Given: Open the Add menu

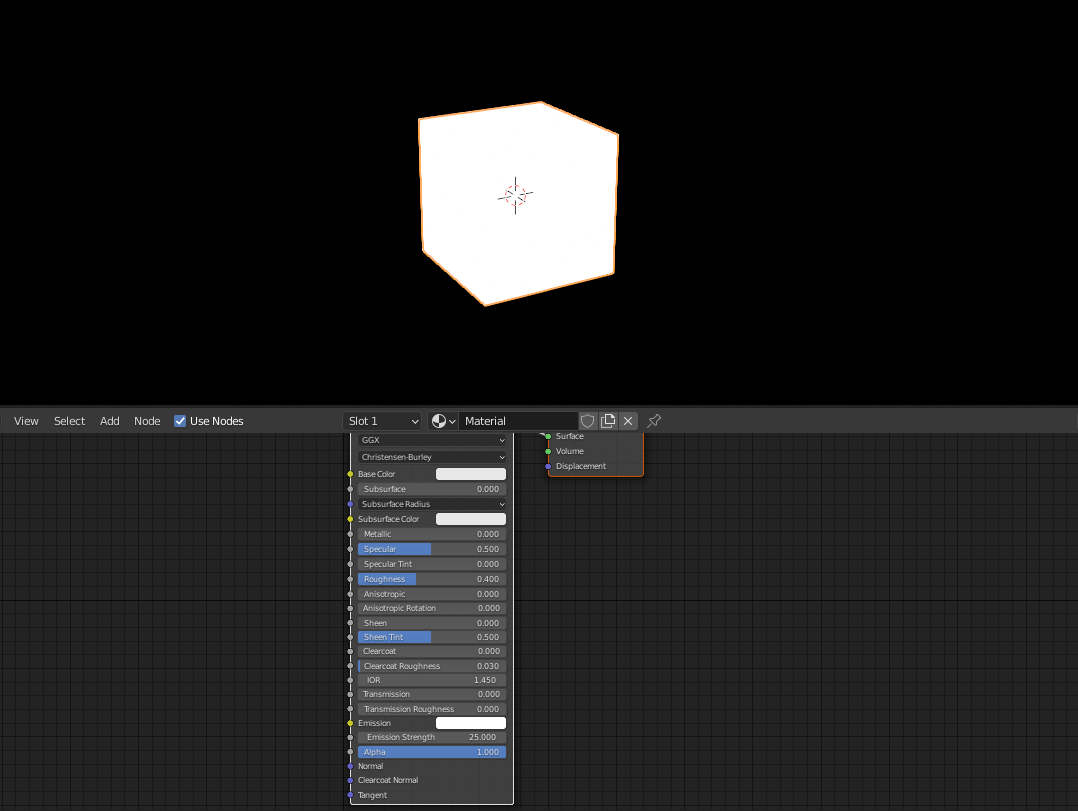Looking at the screenshot, I should 109,421.
